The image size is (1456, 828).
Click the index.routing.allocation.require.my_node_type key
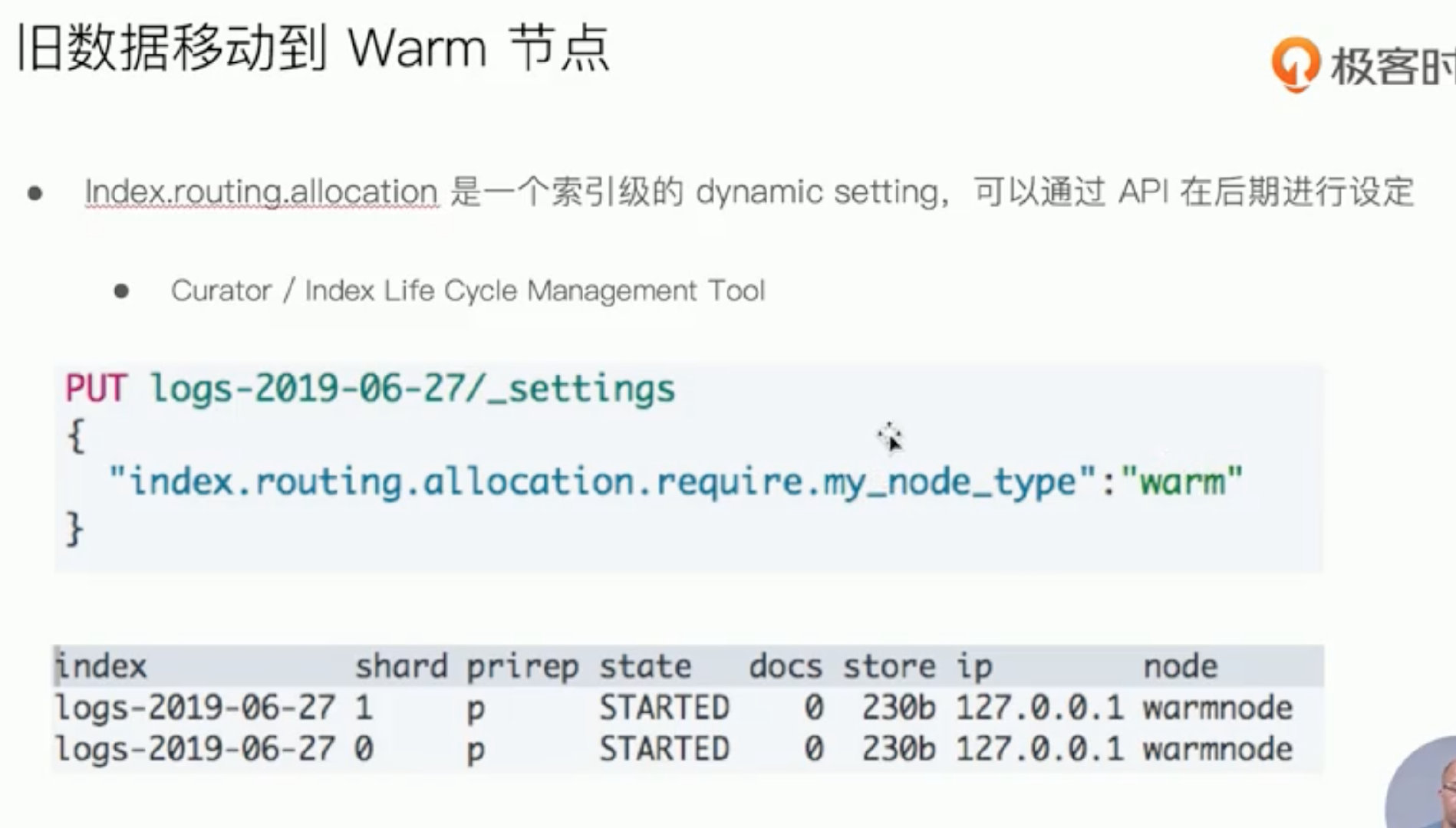(x=602, y=481)
